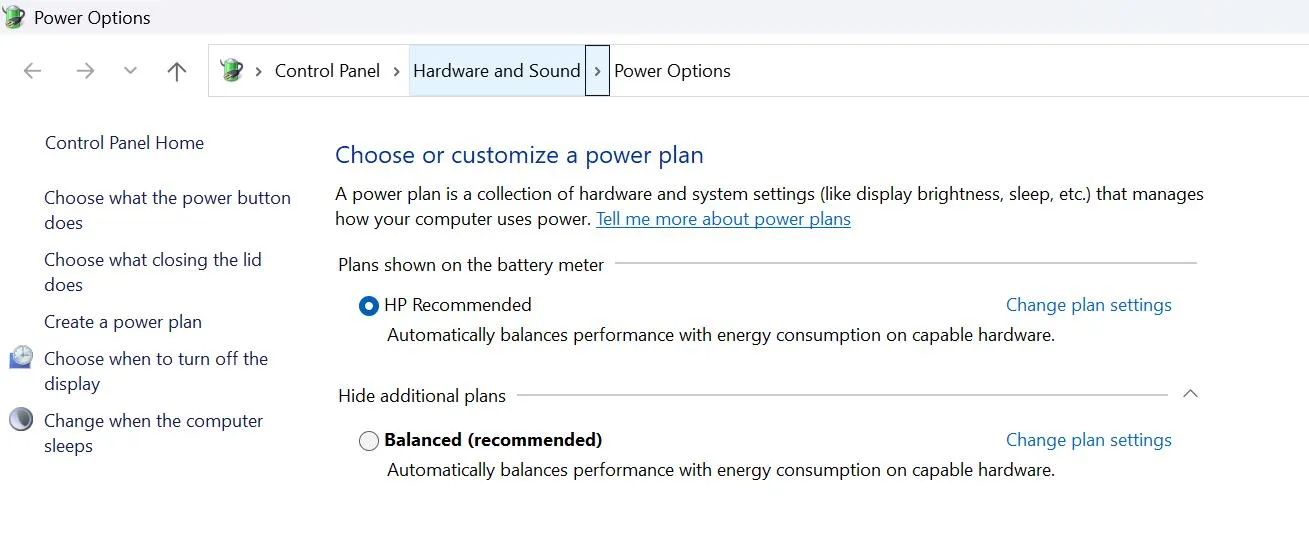Screen dimensions: 1309x549
Task: Click the Power Options icon in address bar
Action: point(232,71)
